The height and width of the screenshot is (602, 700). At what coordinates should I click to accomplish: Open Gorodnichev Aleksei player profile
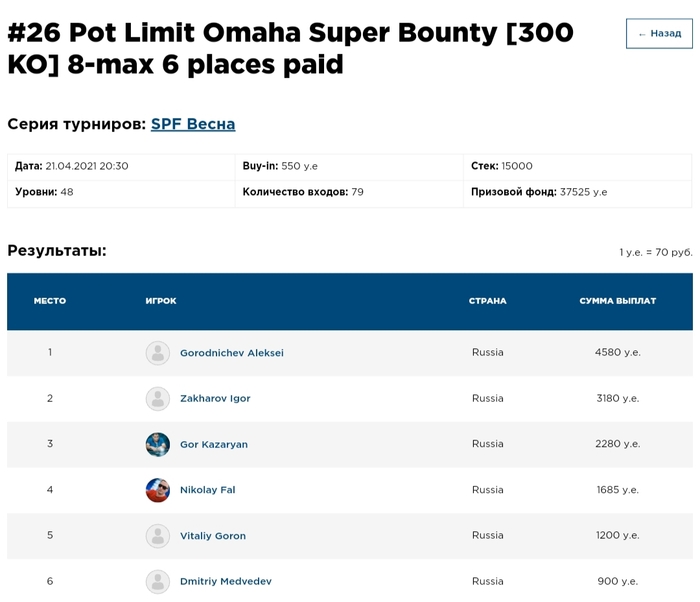click(231, 353)
